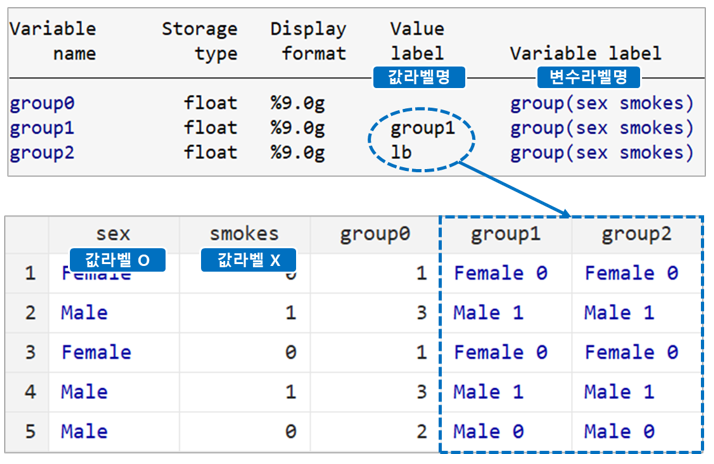The image size is (714, 464).
Task: Click the 변수라벨명 blue badge
Action: (589, 75)
